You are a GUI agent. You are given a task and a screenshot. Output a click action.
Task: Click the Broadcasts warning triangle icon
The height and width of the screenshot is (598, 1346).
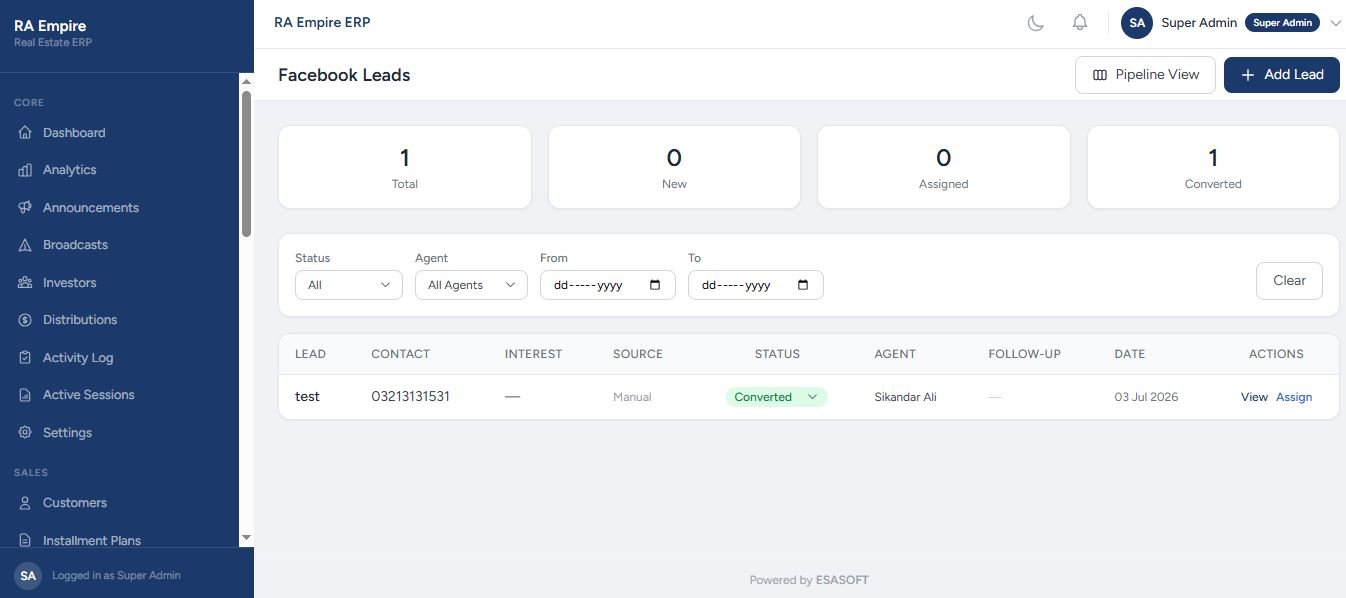(x=25, y=245)
